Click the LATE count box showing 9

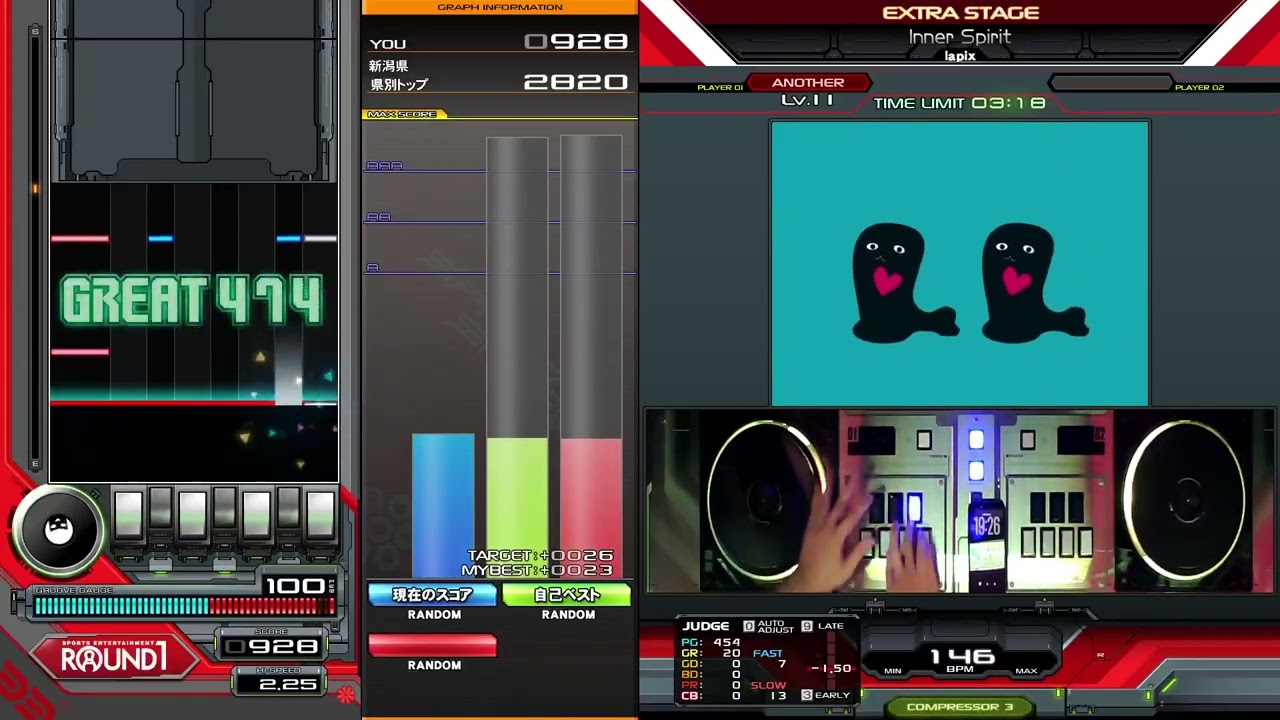coord(807,626)
